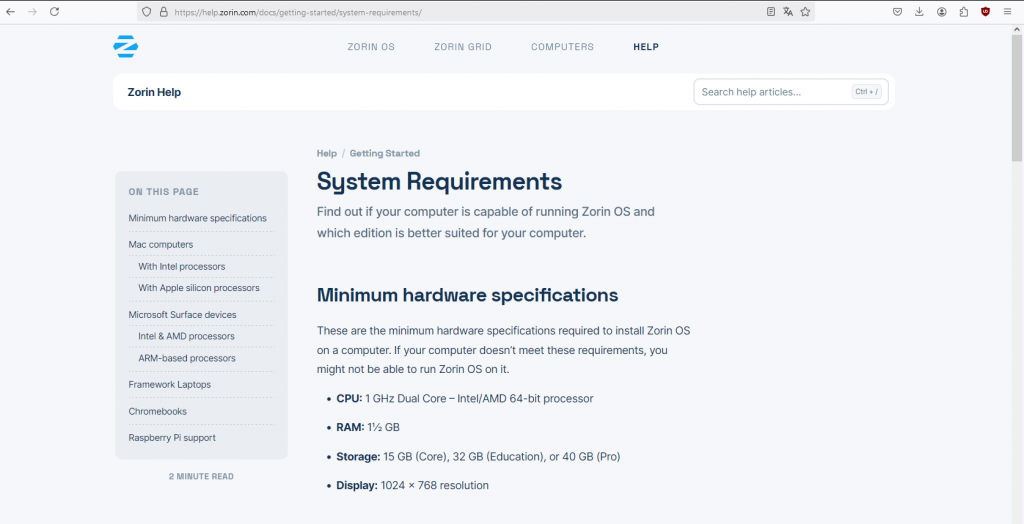
Task: Jump to Raspberry Pi support section
Action: point(172,438)
